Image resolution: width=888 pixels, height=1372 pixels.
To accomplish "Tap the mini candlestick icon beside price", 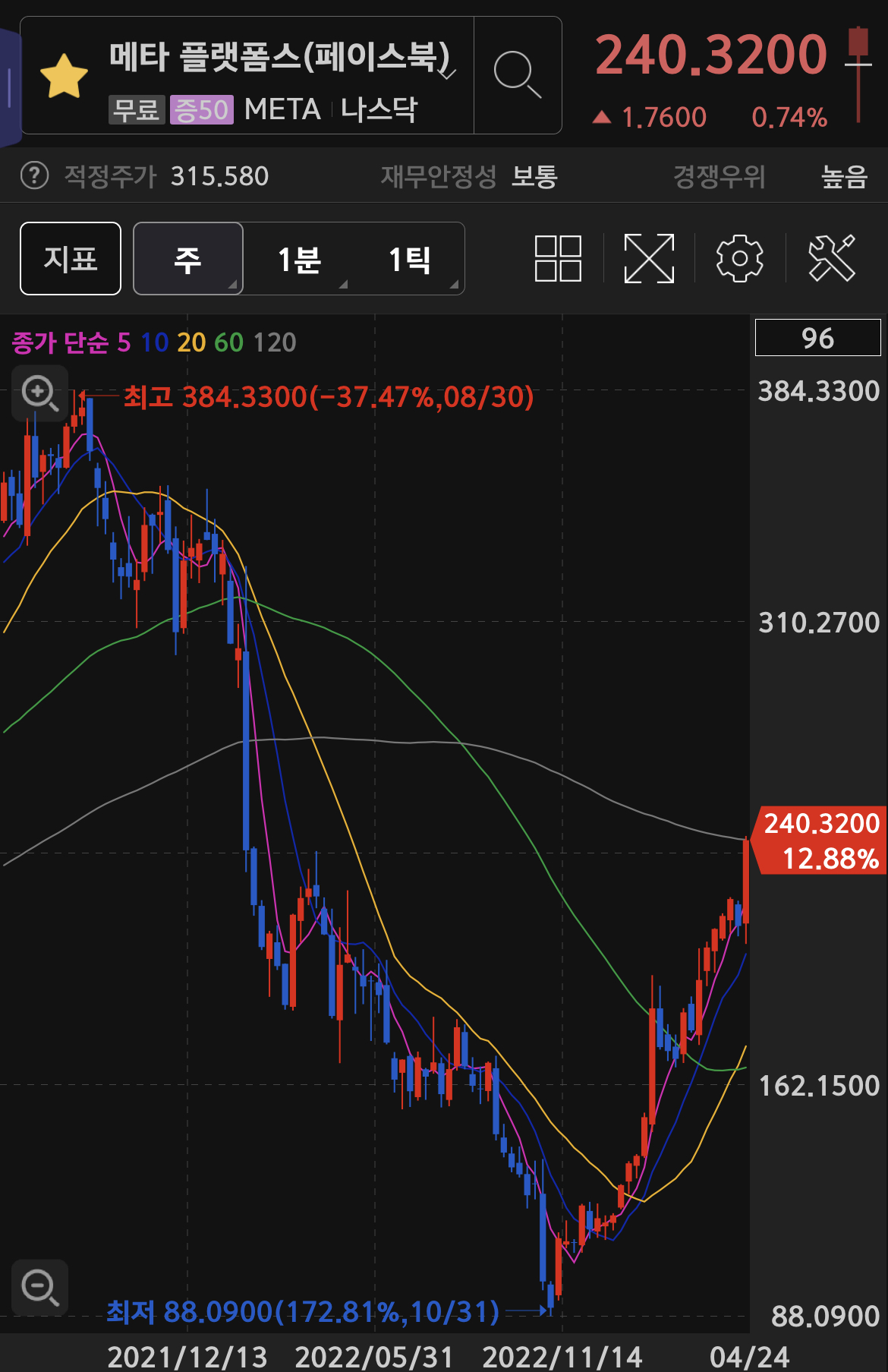I will [x=858, y=74].
